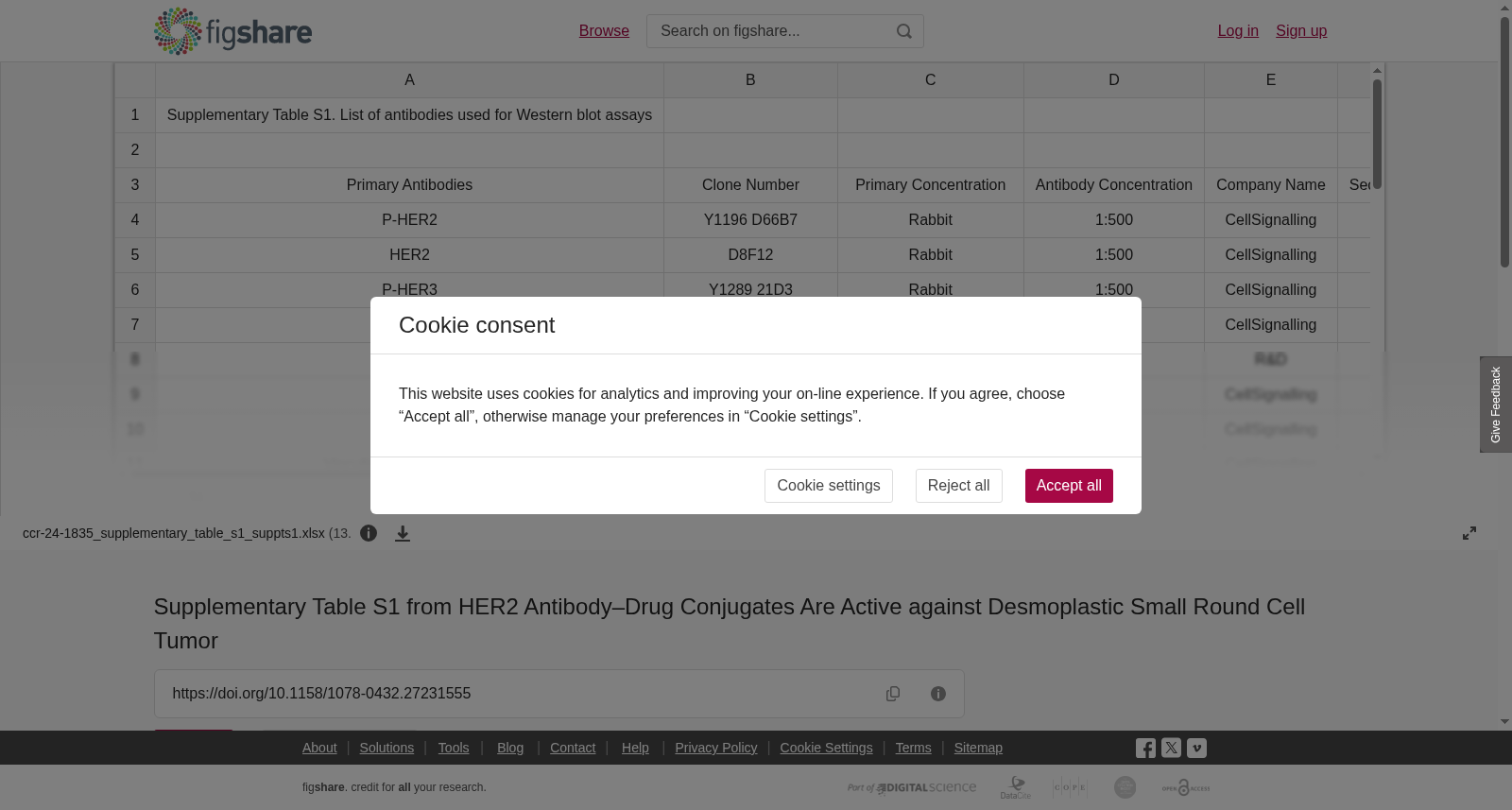Click 'Y1196 D66B7' cell
The width and height of the screenshot is (1512, 810).
(x=750, y=220)
